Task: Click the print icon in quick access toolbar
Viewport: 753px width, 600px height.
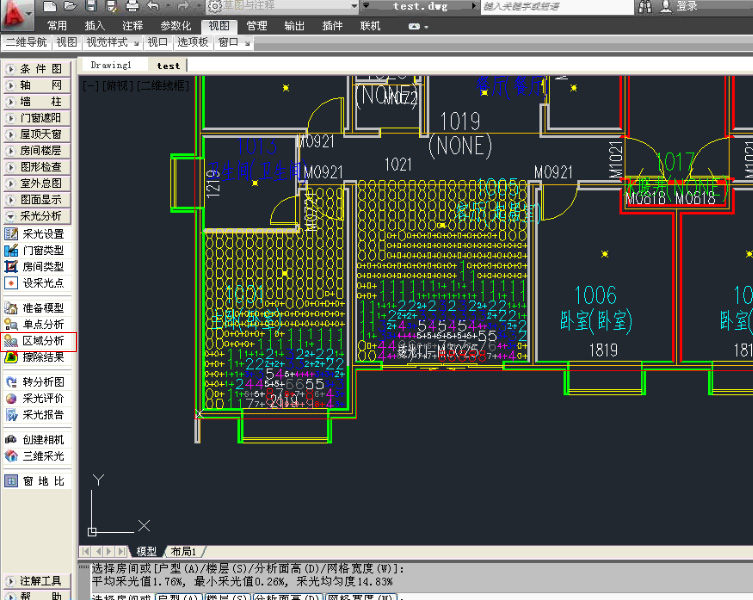Action: tap(130, 6)
